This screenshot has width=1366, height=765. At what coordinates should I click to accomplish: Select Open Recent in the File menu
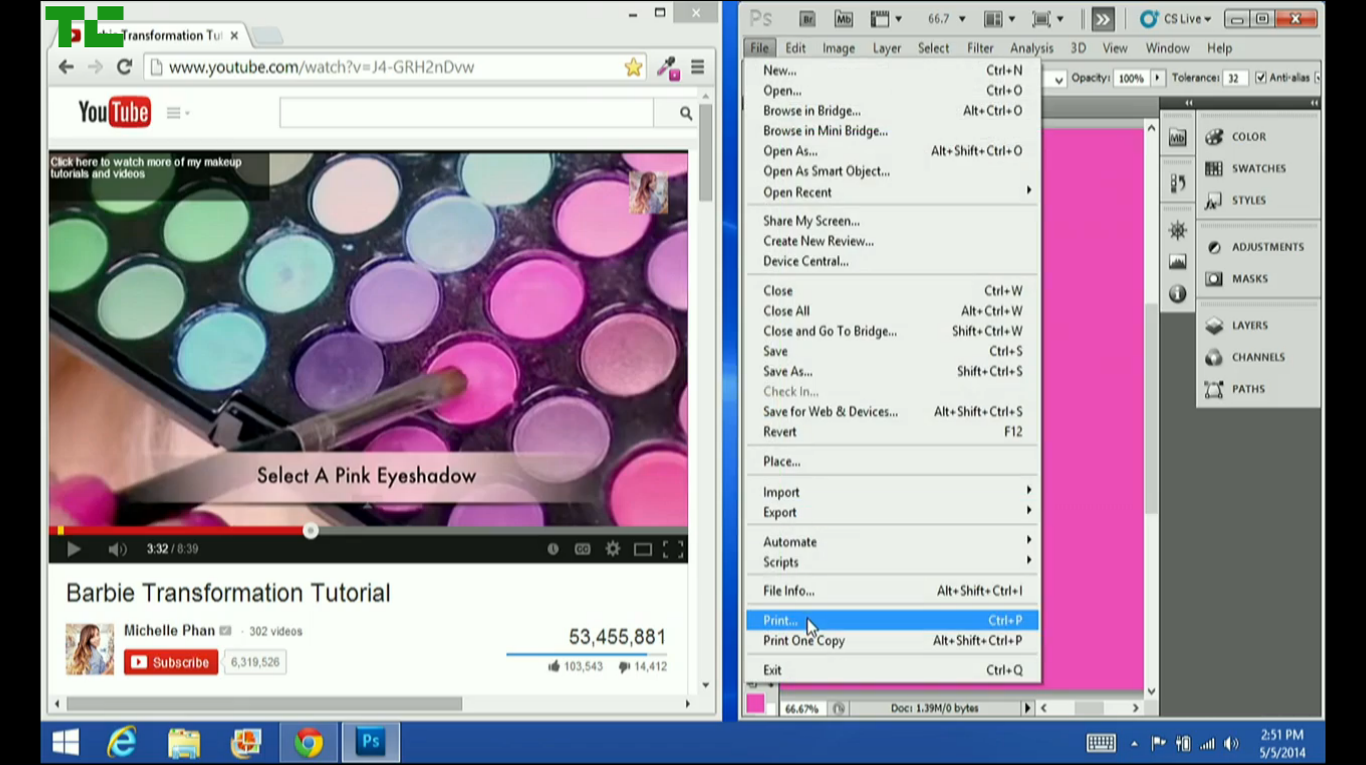pyautogui.click(x=892, y=192)
